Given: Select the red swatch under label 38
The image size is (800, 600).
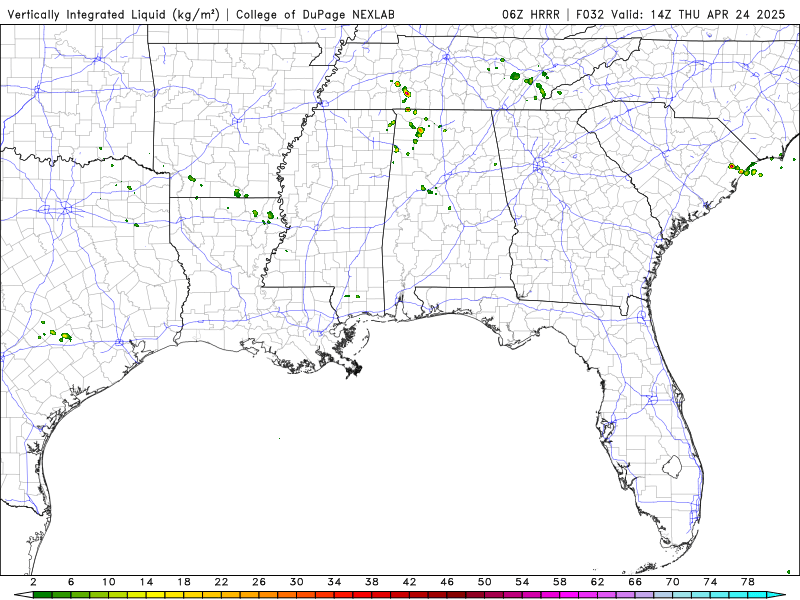Looking at the screenshot, I should click(381, 595).
